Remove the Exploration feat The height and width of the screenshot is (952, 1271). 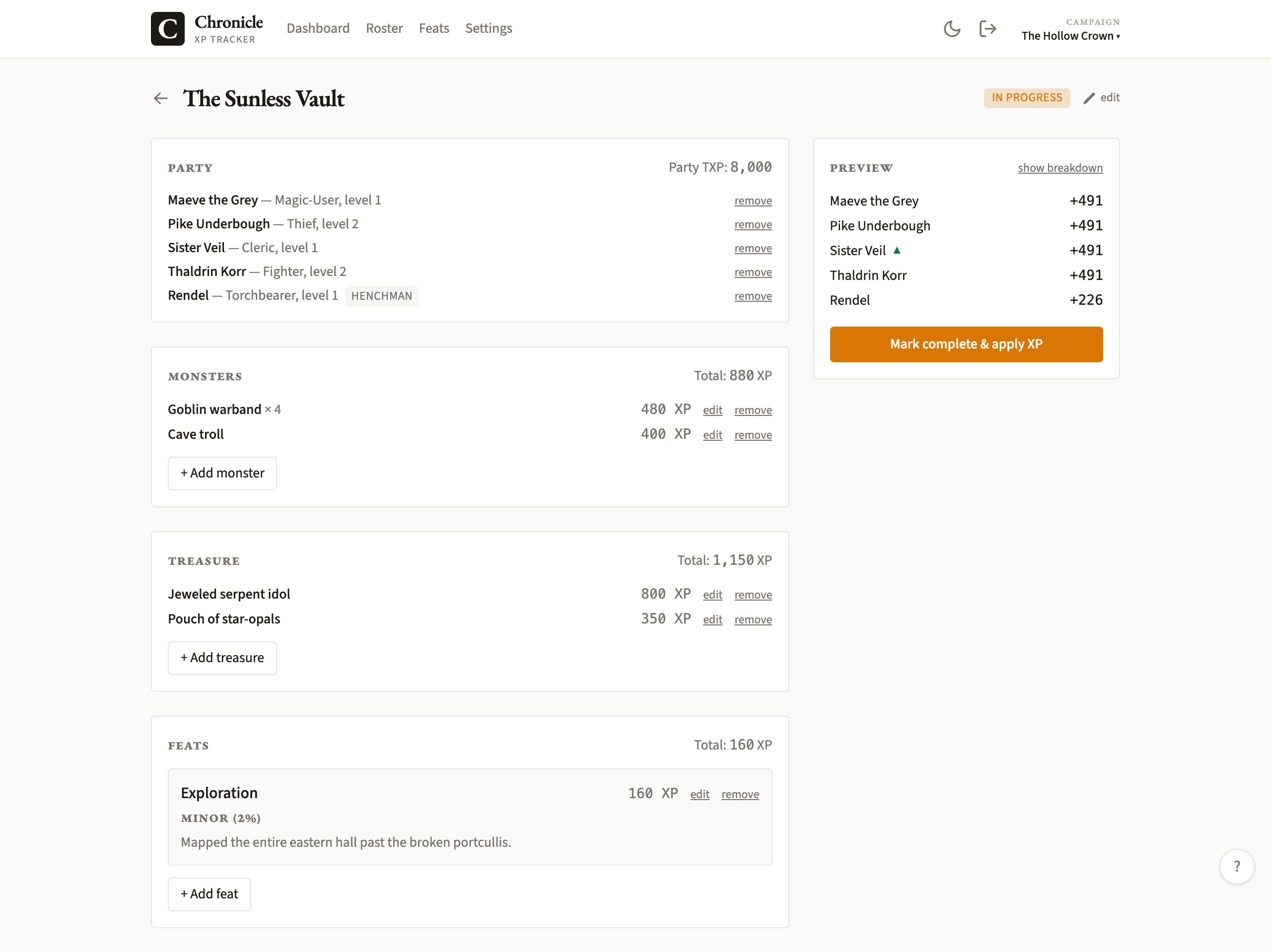coord(740,794)
